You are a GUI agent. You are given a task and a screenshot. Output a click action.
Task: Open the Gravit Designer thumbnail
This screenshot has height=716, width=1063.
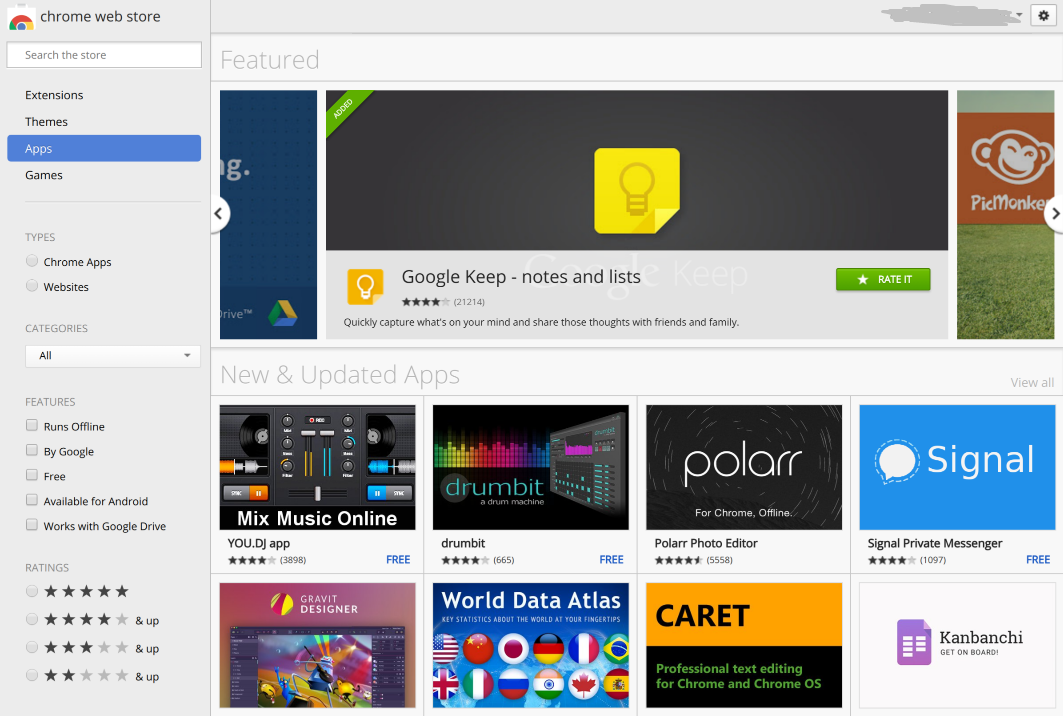pos(317,645)
